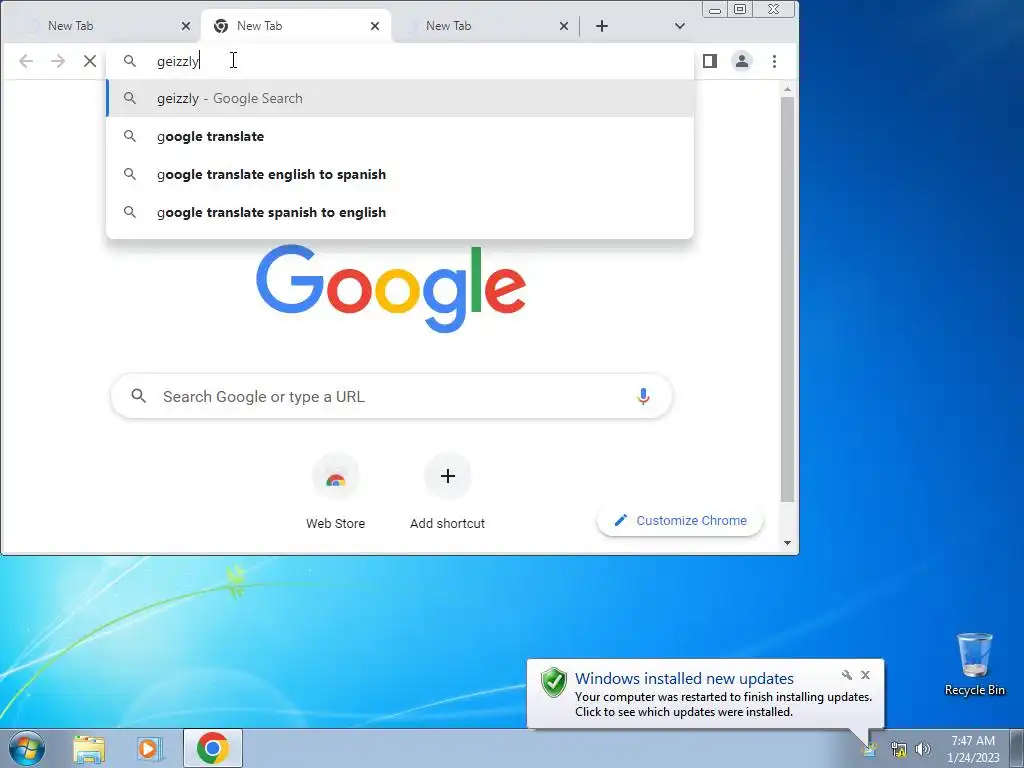This screenshot has width=1024, height=768.
Task: Click the page scrollbar up arrow
Action: 788,89
